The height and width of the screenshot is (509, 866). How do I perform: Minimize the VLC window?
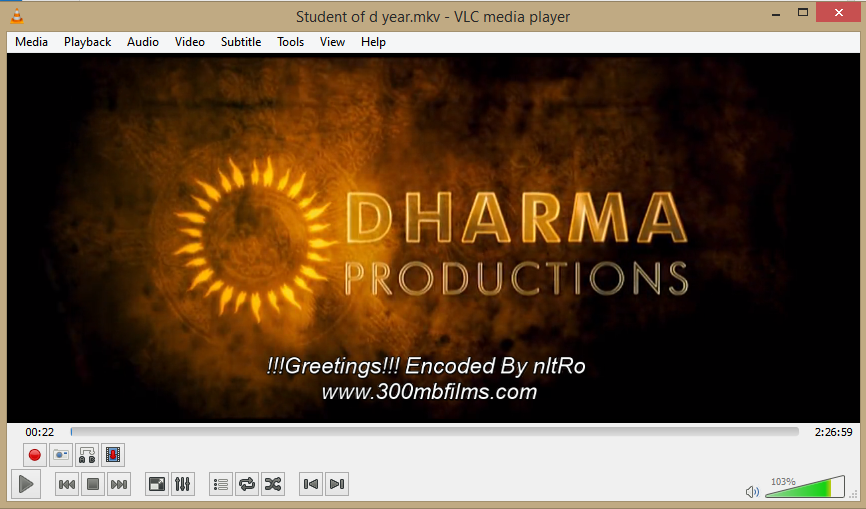coord(776,13)
